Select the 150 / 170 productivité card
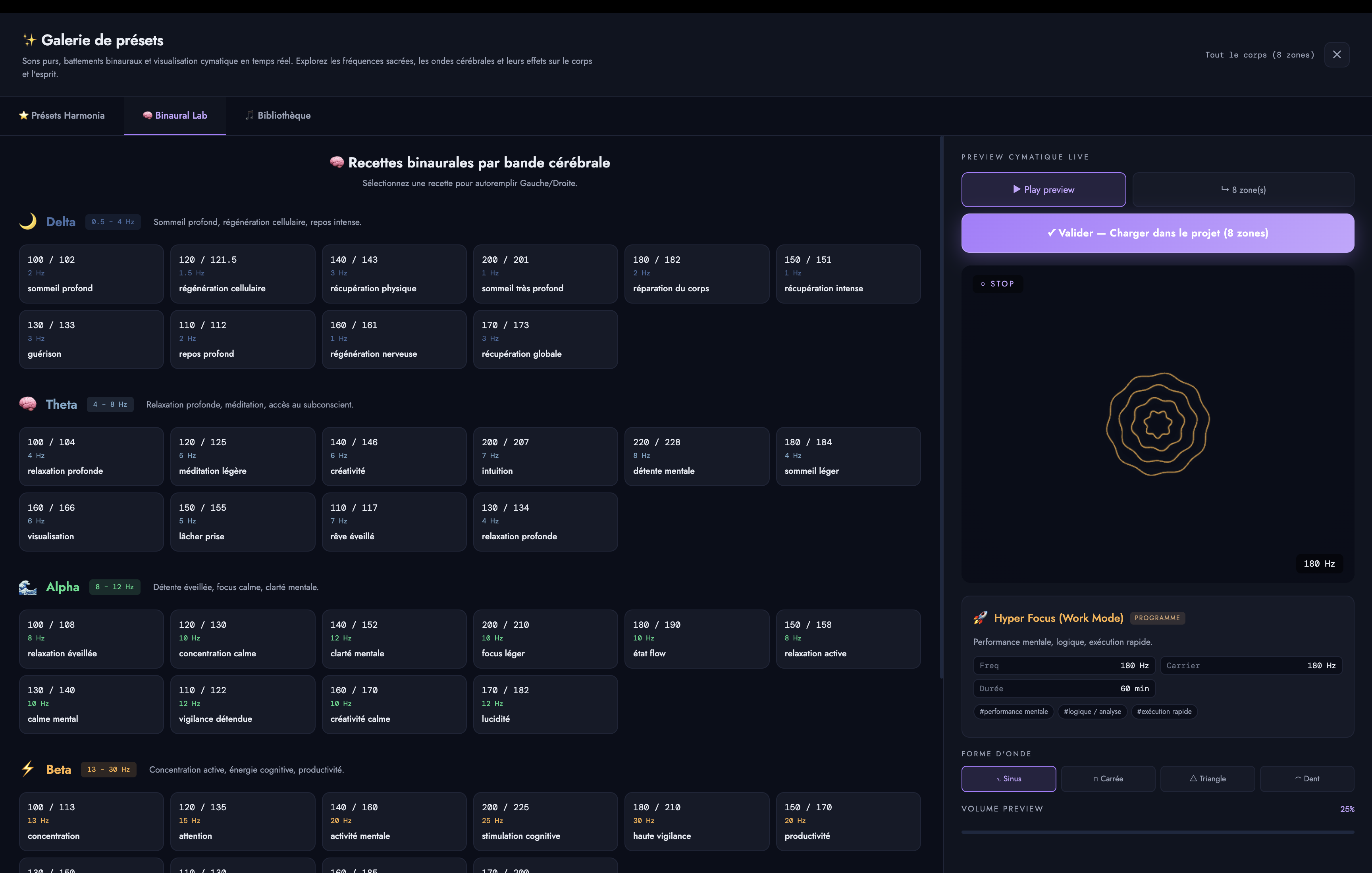The height and width of the screenshot is (873, 1372). 848,822
